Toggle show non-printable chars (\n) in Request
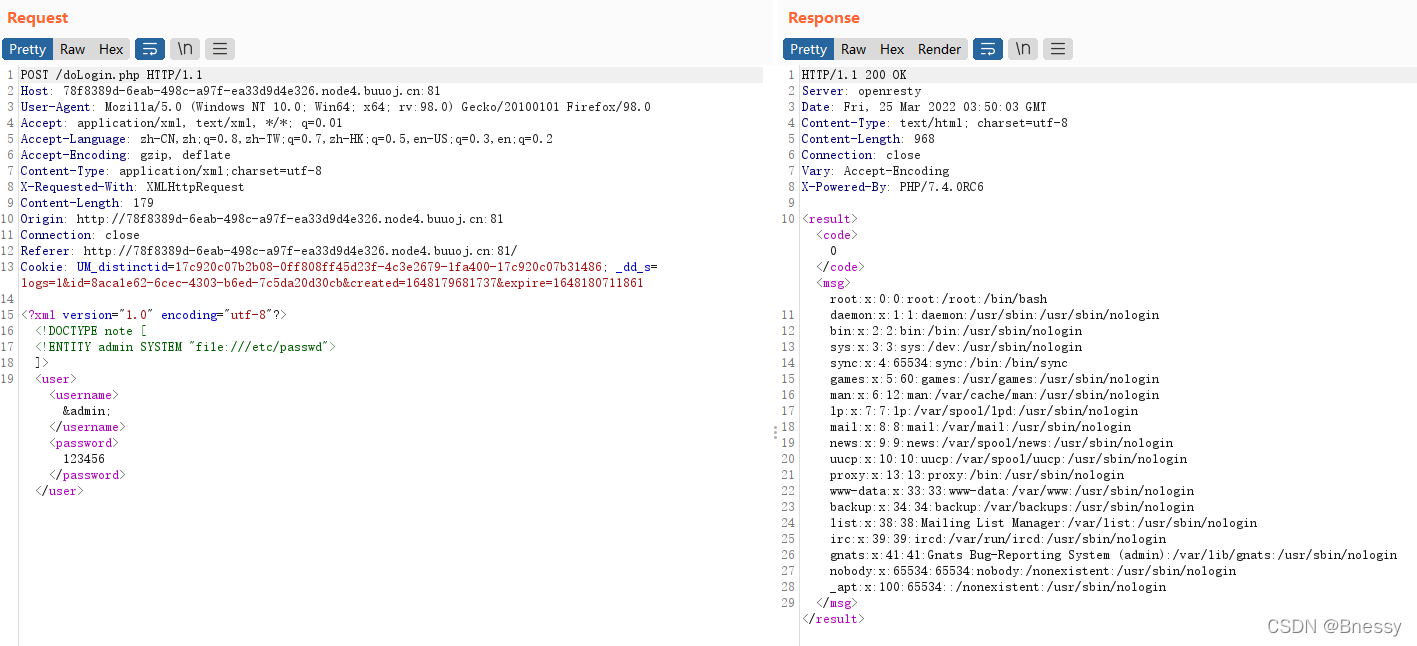 [x=185, y=49]
